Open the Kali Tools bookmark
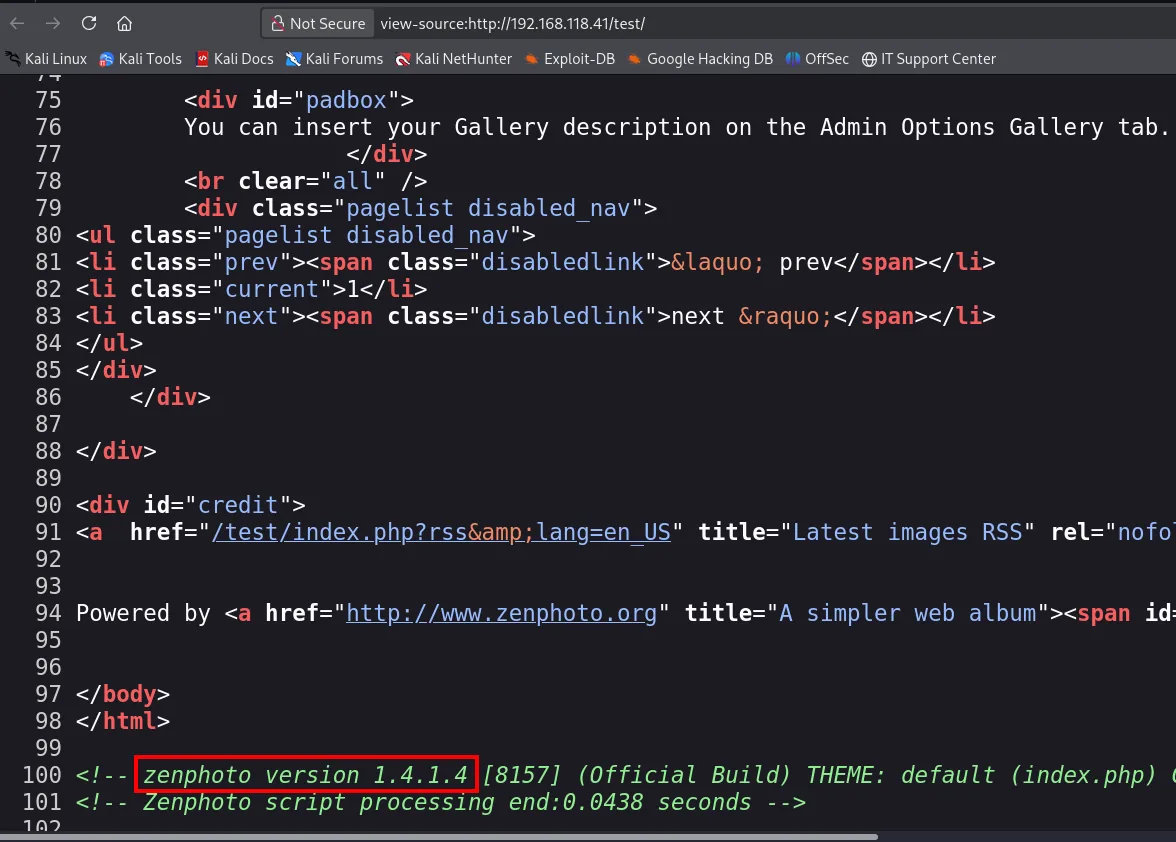 (x=141, y=58)
